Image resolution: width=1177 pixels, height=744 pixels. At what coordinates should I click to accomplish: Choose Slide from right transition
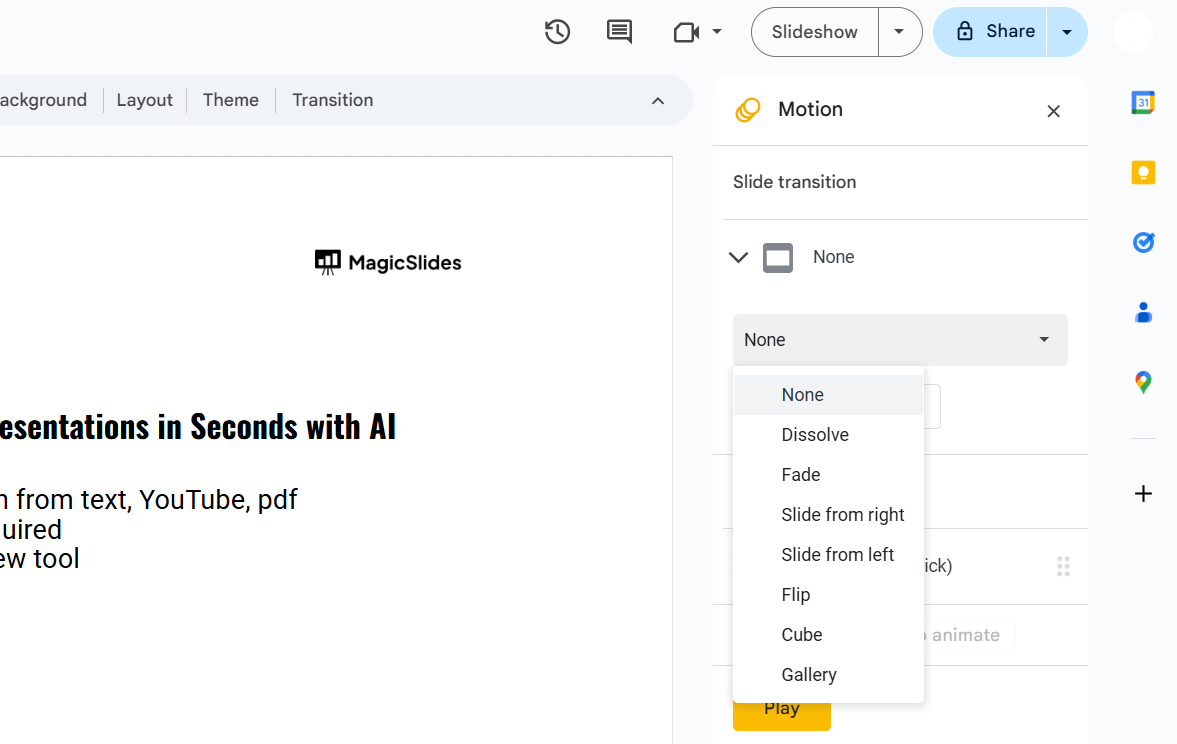(842, 515)
